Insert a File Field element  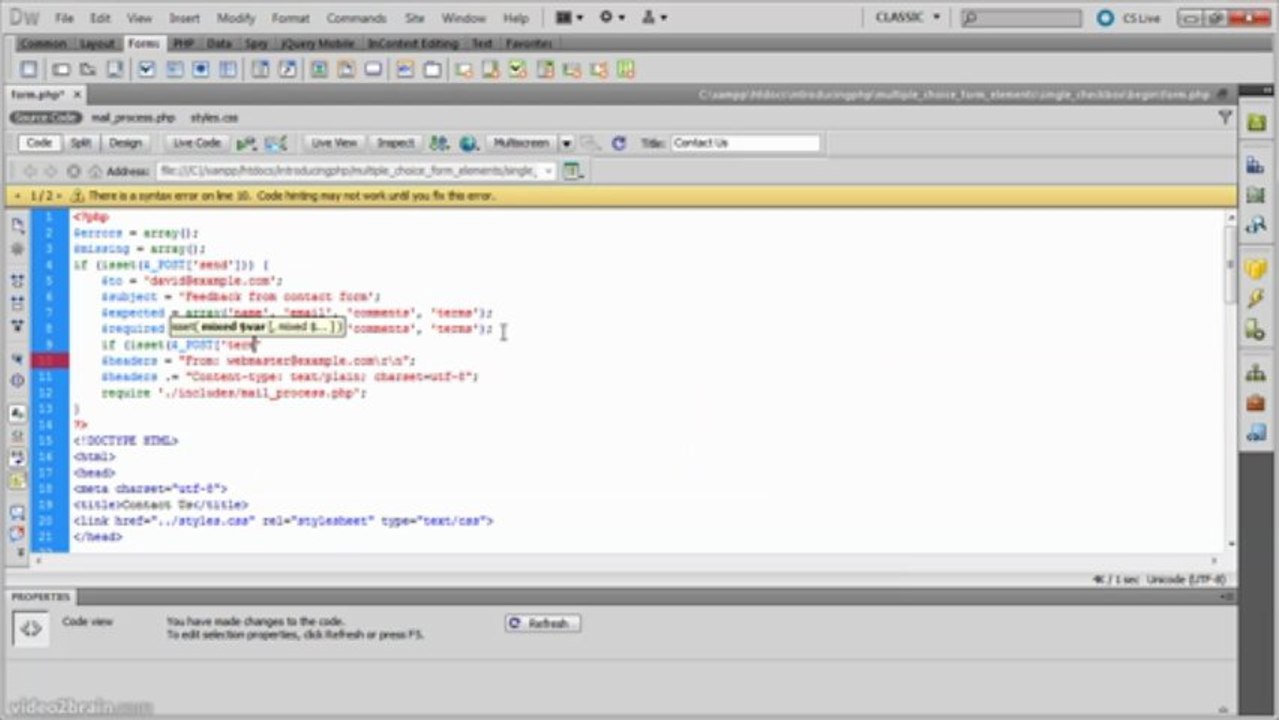pyautogui.click(x=346, y=70)
